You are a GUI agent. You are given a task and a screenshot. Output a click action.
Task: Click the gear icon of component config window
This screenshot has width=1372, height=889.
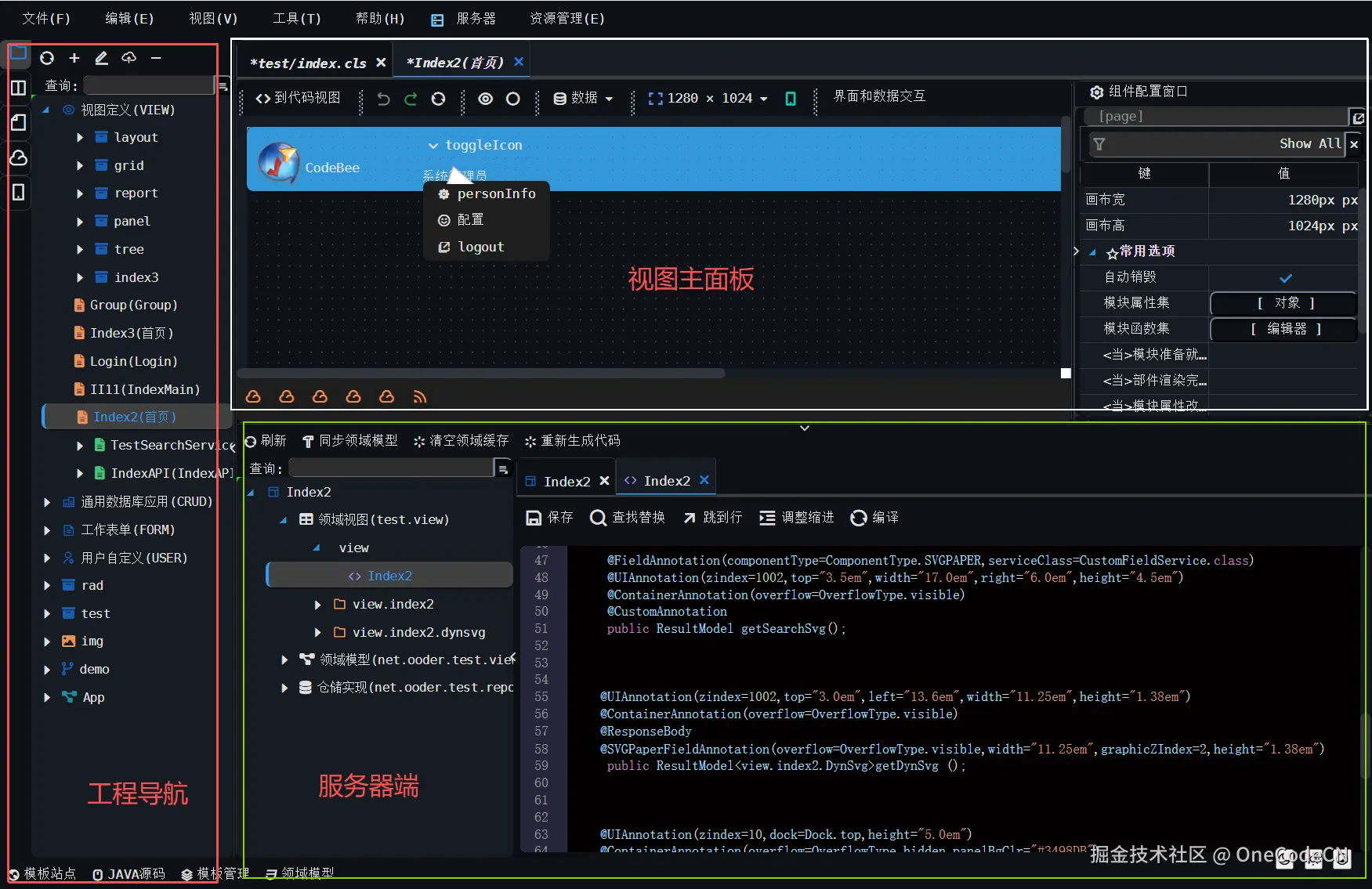tap(1097, 92)
